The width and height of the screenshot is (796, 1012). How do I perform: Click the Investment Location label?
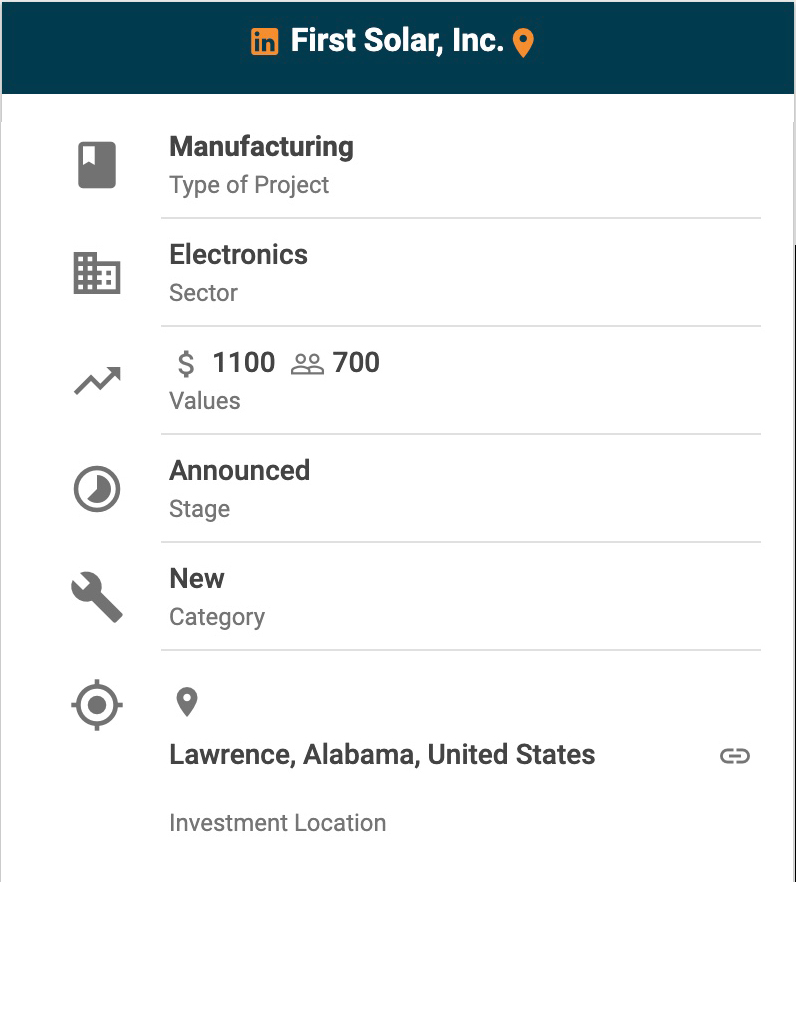click(x=277, y=823)
